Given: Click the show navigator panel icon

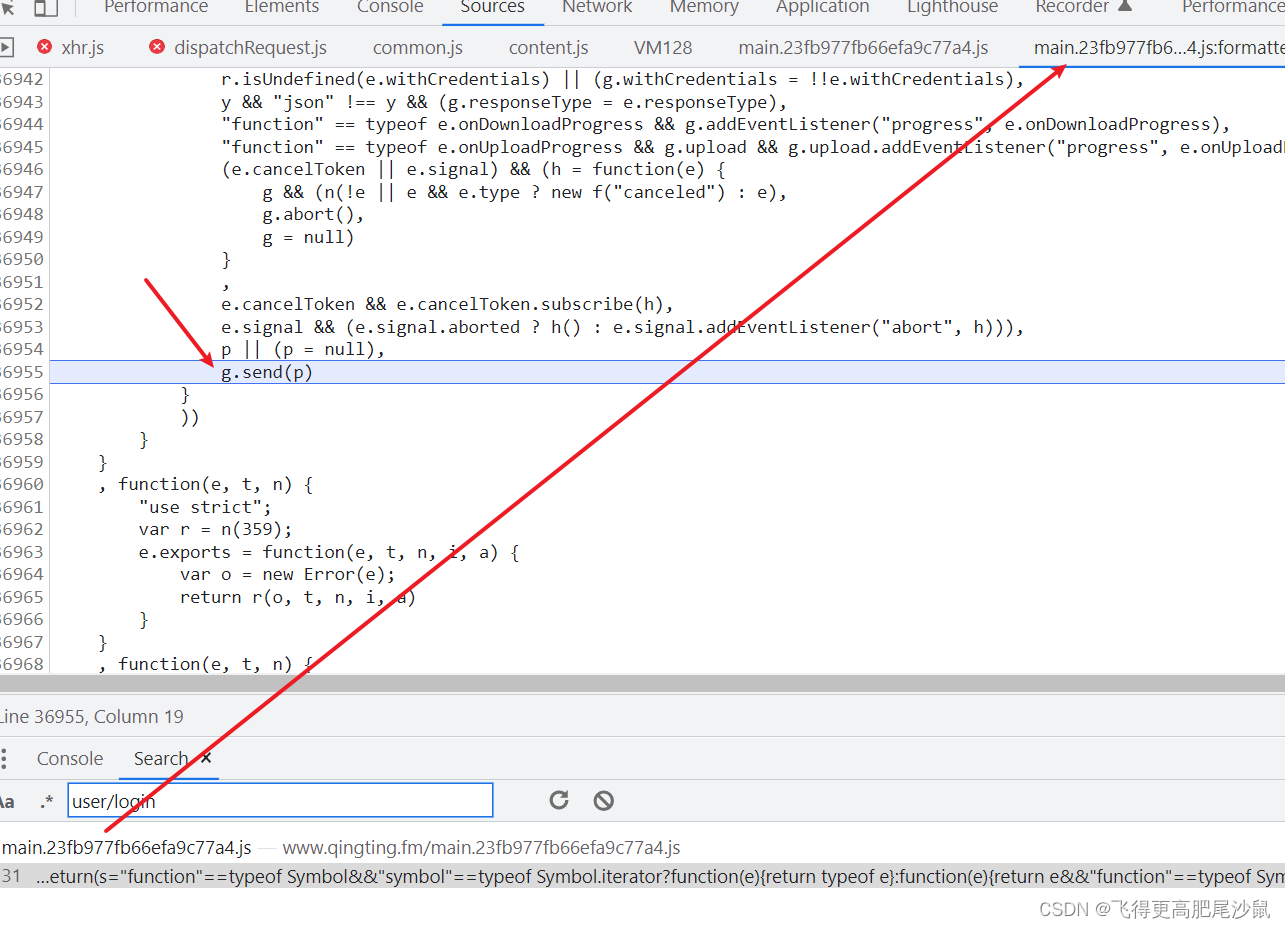Looking at the screenshot, I should coord(6,47).
